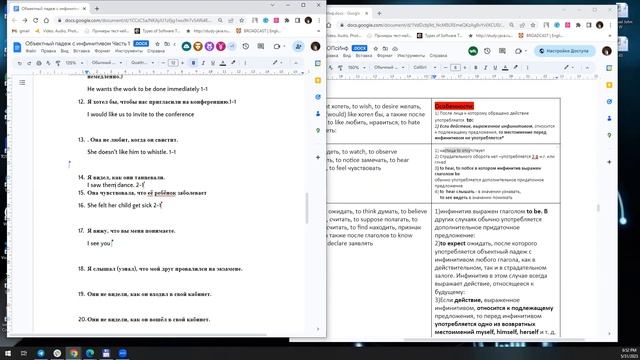This screenshot has height=360, width=640.
Task: Toggle underline in left Docs window
Action: (x=213, y=63)
